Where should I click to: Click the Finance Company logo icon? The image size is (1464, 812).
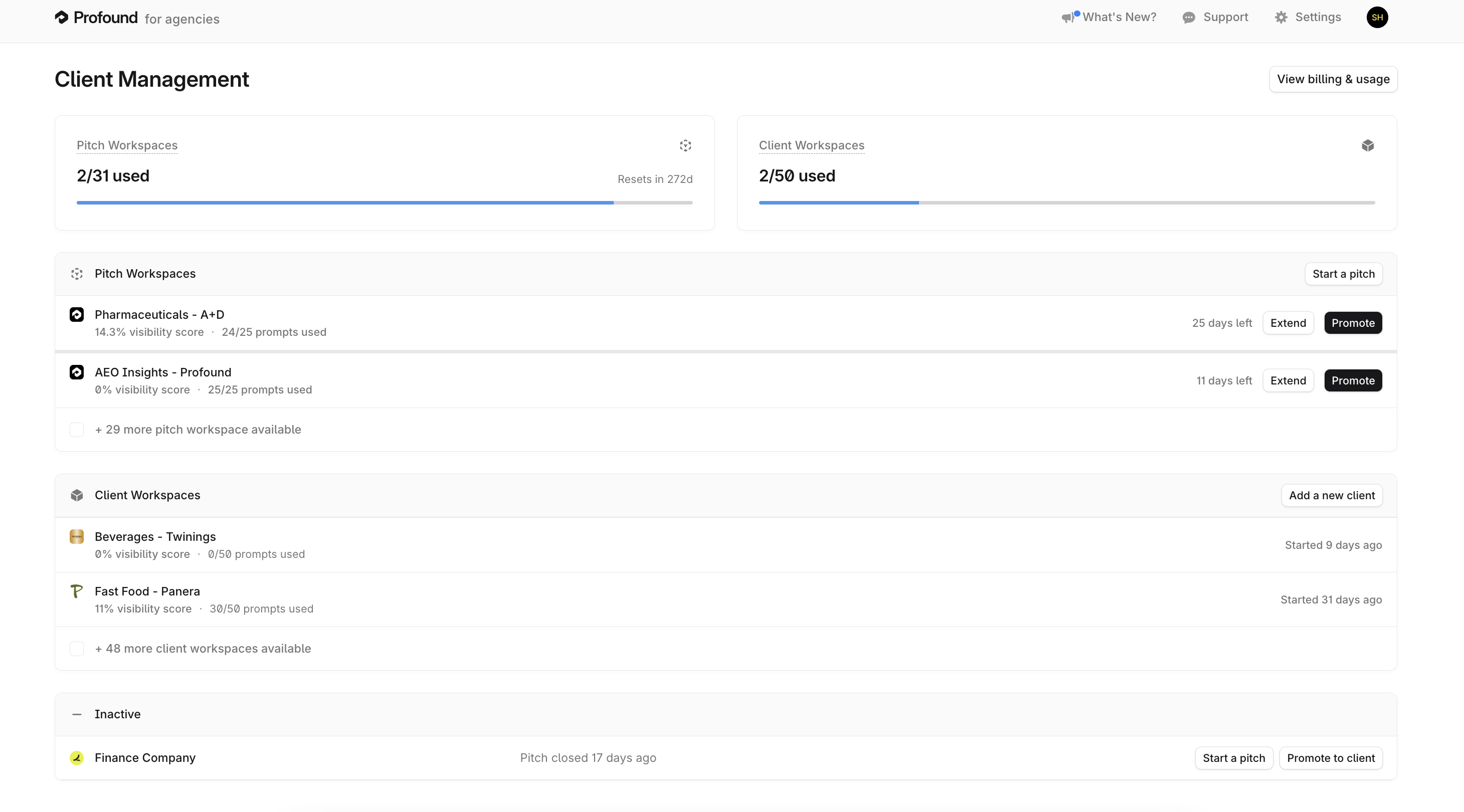pyautogui.click(x=77, y=757)
